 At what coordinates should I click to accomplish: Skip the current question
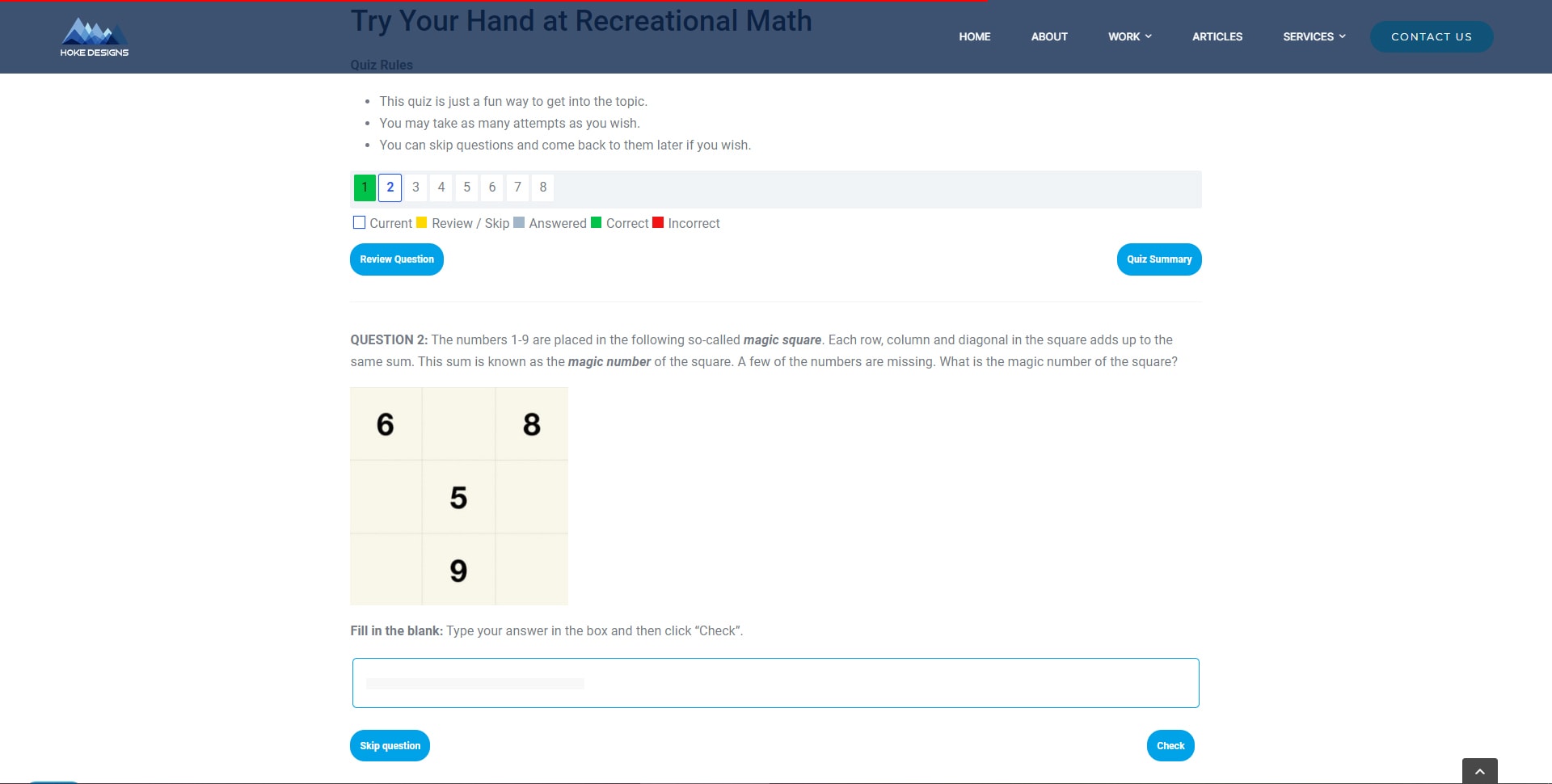[x=390, y=745]
